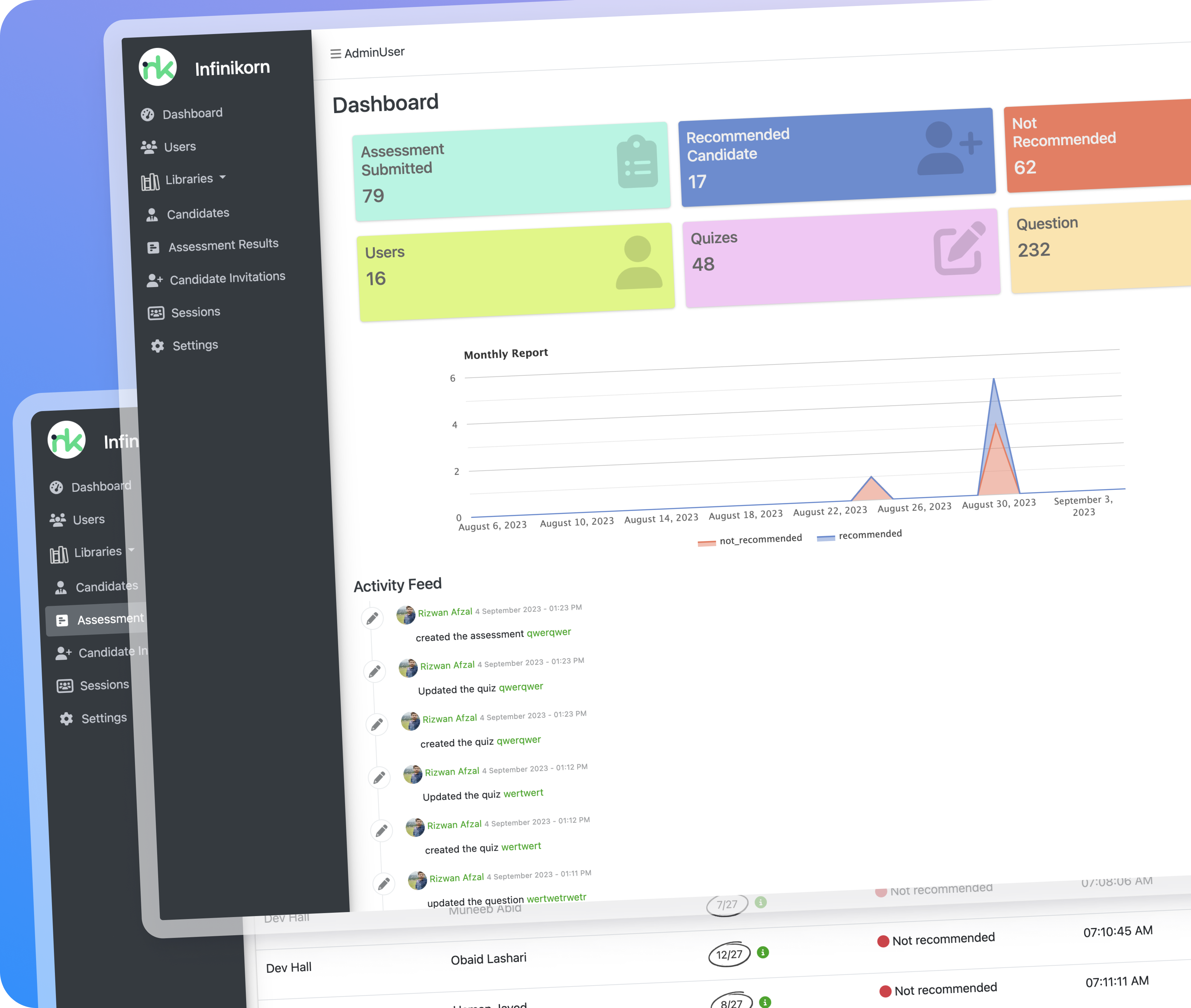Click the add-user icon on Recommended Candidate card
The width and height of the screenshot is (1191, 1008).
click(948, 148)
